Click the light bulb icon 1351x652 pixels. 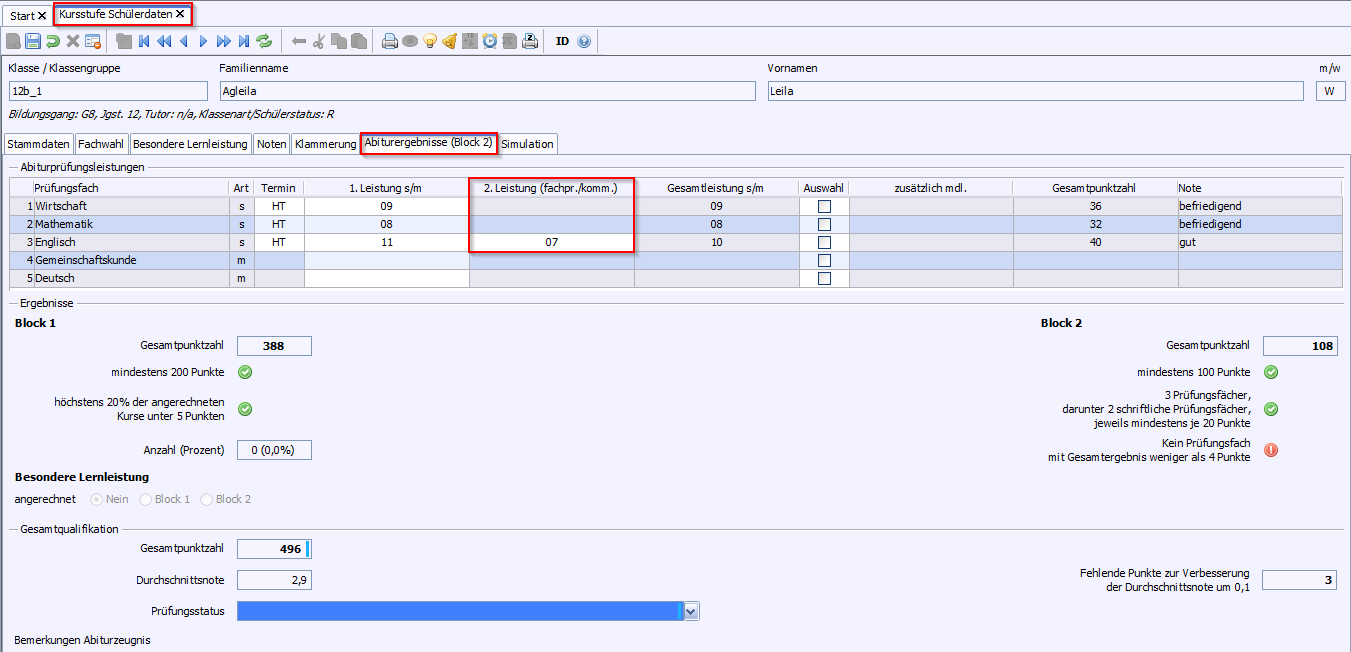(430, 41)
